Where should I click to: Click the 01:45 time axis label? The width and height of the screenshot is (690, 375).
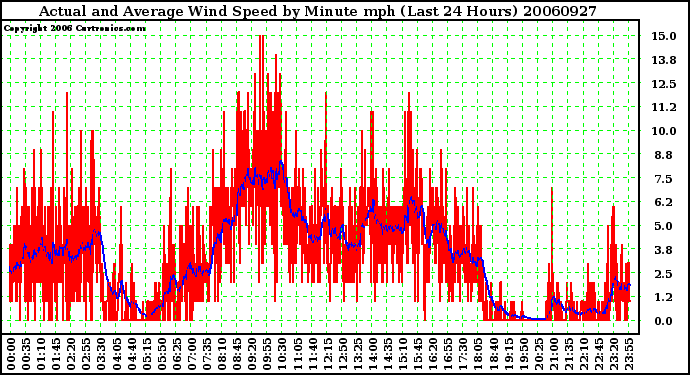[x=56, y=354]
